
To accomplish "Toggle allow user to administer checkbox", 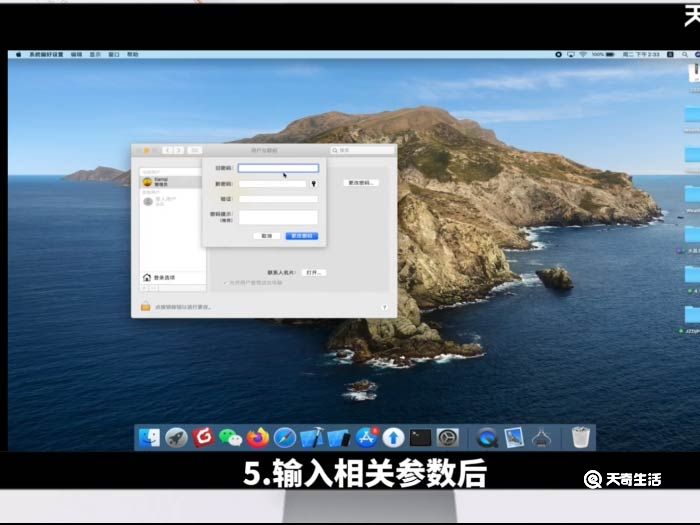I will point(225,282).
